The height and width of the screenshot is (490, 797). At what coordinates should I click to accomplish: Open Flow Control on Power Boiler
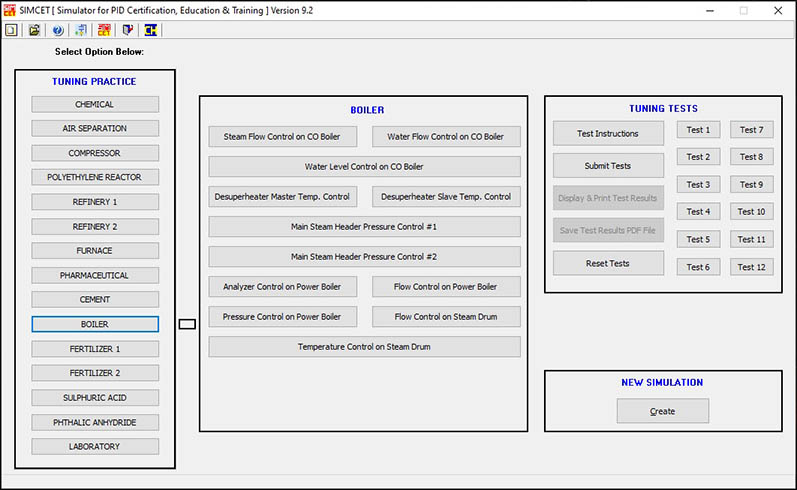pyautogui.click(x=446, y=287)
